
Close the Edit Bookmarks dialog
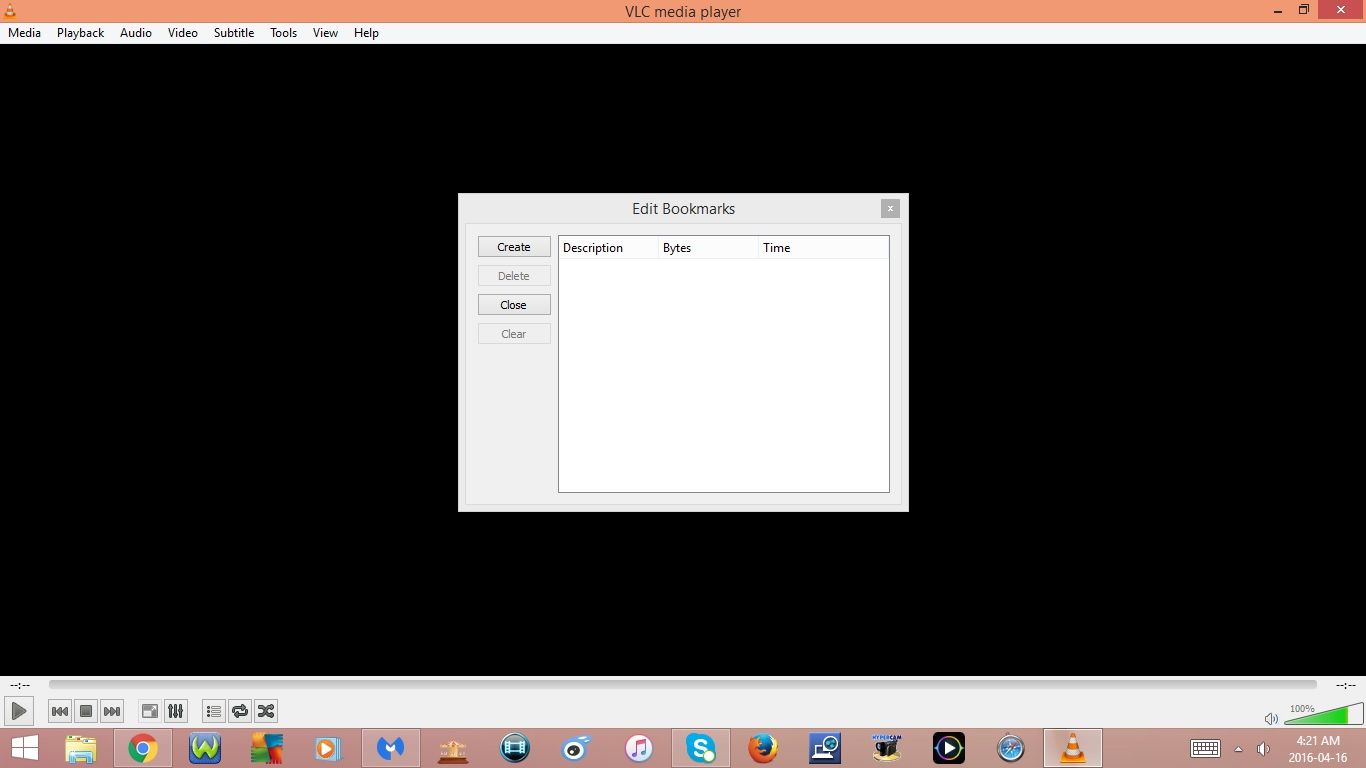point(513,304)
